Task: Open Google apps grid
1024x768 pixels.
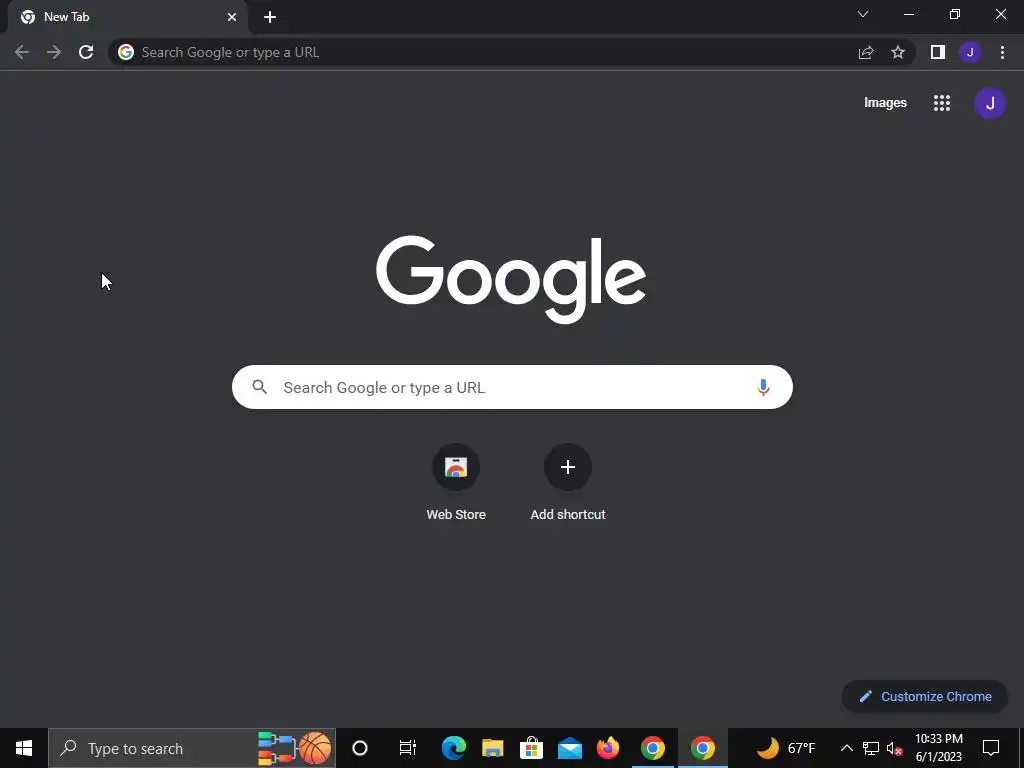Action: point(942,103)
